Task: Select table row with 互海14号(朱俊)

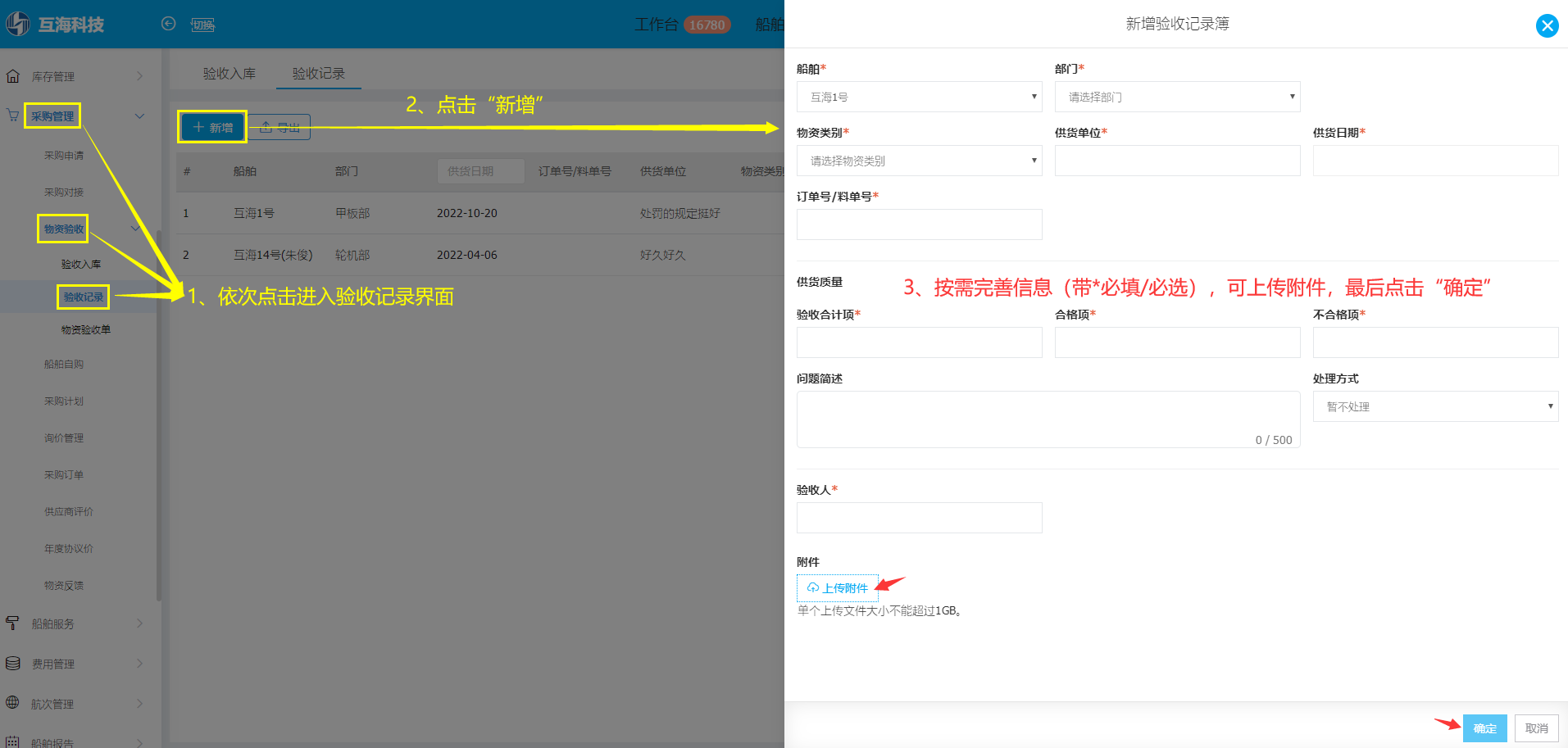Action: coord(480,255)
